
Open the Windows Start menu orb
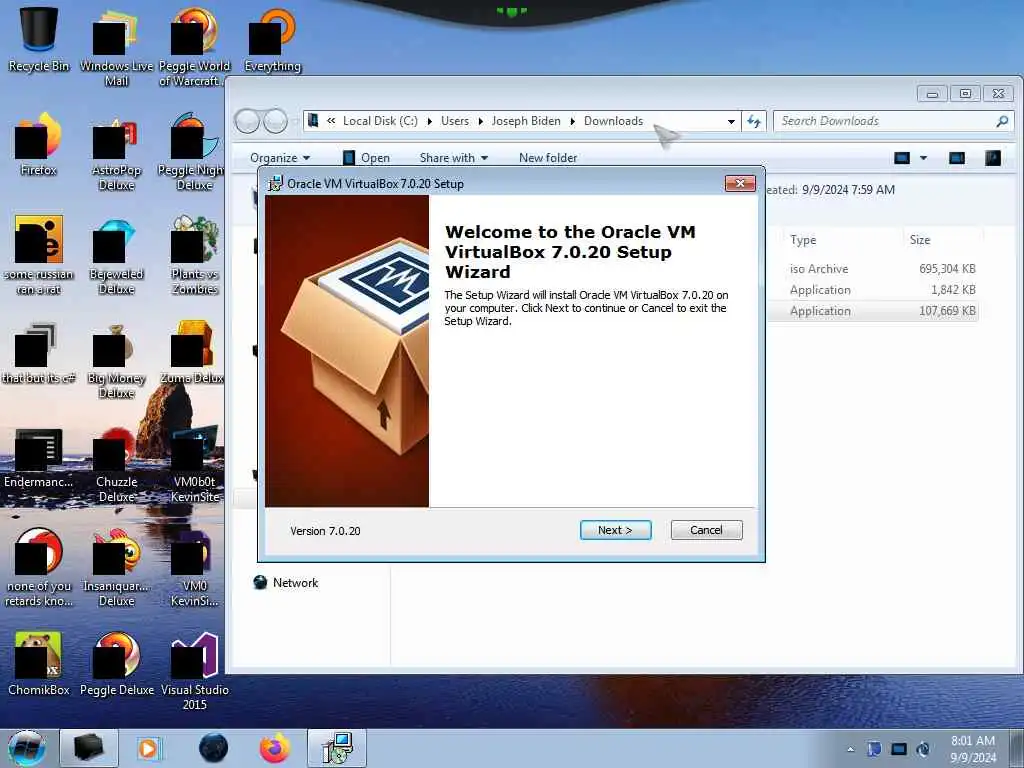click(27, 748)
